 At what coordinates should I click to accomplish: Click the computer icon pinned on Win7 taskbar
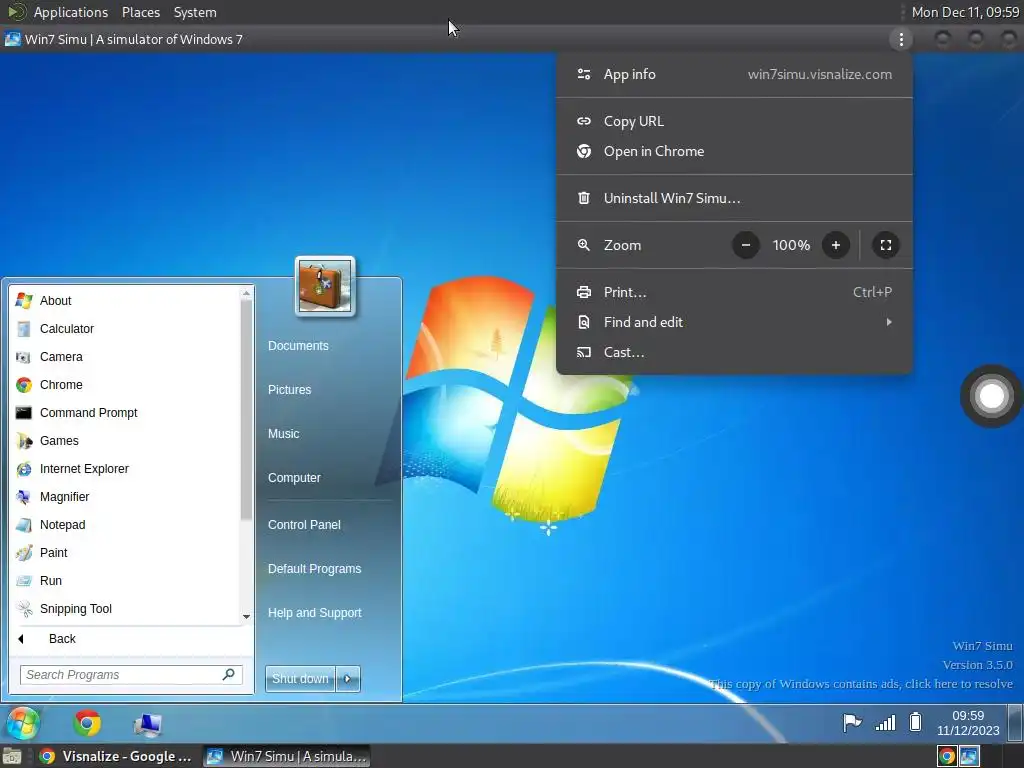(x=148, y=724)
